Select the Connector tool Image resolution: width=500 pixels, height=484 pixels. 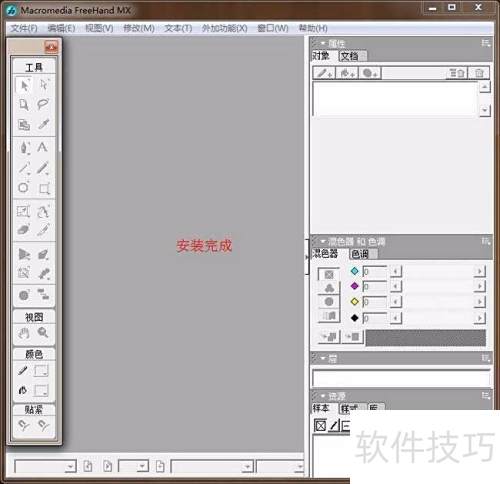pos(43,294)
